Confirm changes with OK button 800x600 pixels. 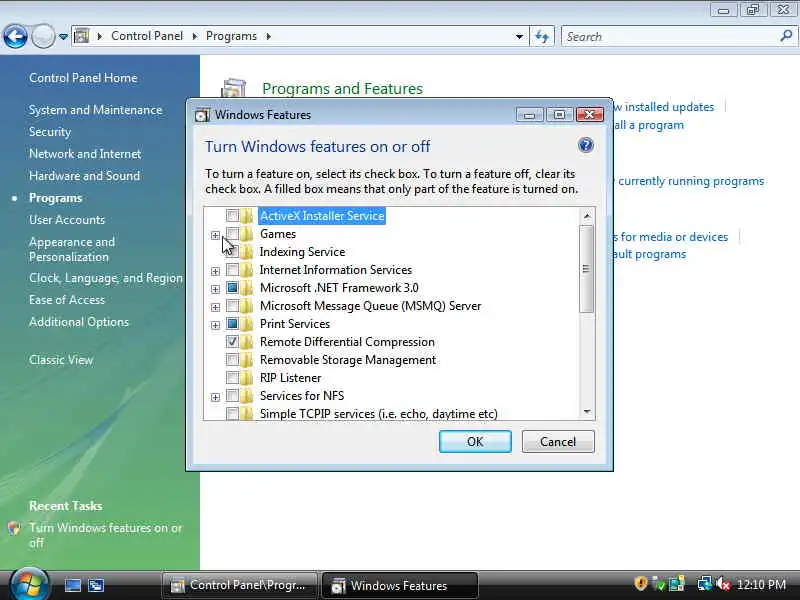[475, 441]
